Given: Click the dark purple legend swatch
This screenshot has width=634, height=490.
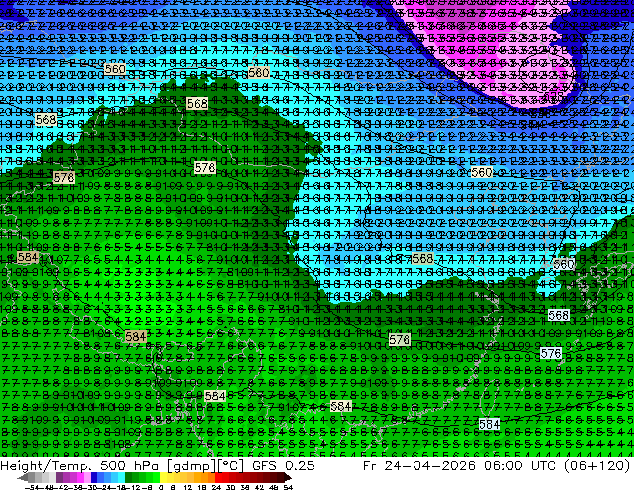Looking at the screenshot, I should click(x=59, y=477).
